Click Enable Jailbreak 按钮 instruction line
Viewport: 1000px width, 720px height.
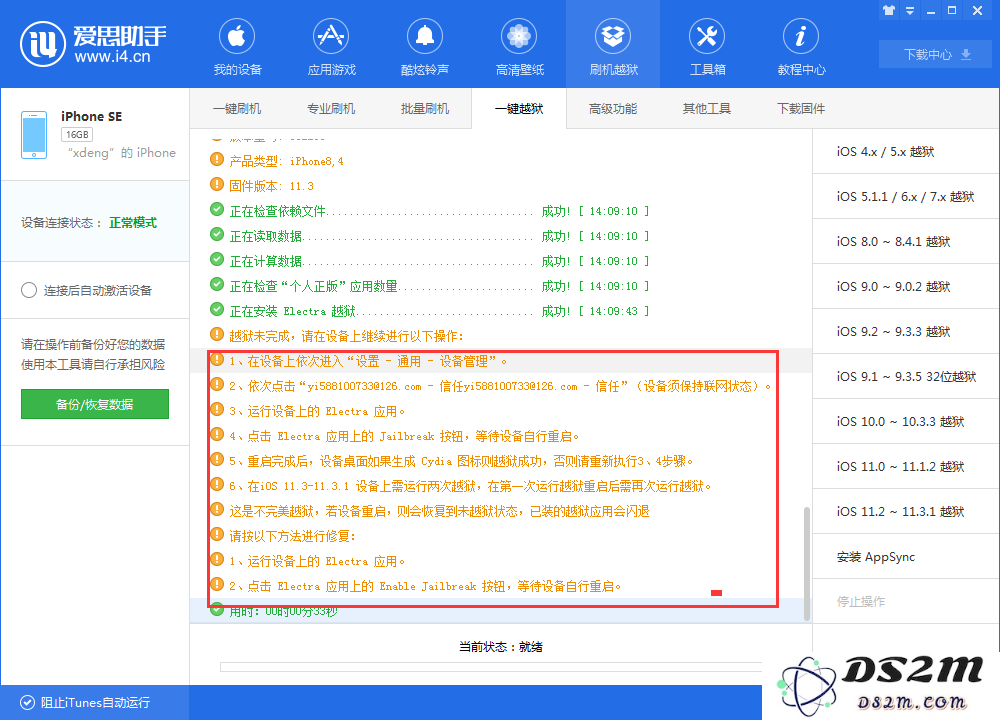[x=425, y=586]
